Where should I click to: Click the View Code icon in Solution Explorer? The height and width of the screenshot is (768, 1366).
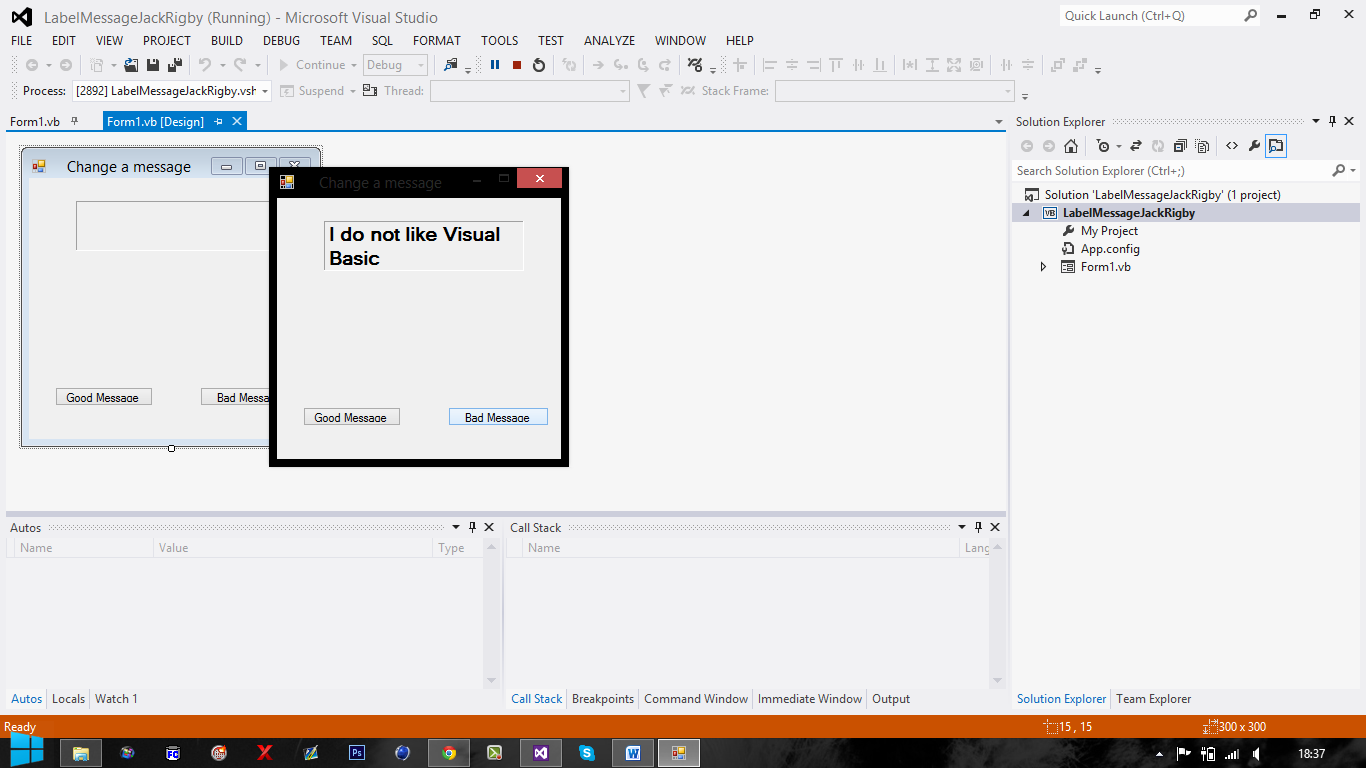point(1232,146)
